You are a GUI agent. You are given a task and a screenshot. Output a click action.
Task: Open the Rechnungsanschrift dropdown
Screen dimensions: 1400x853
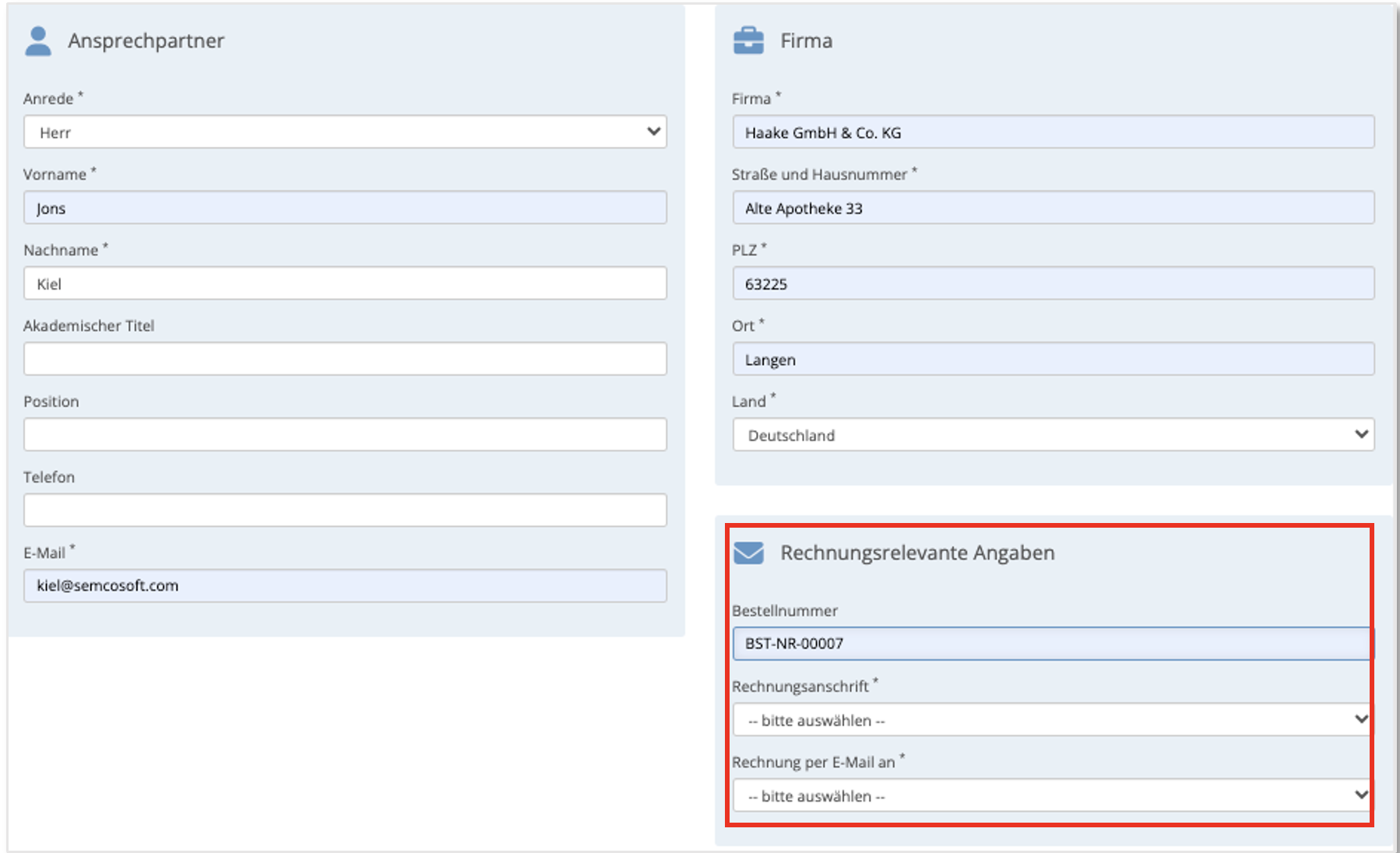click(x=1051, y=720)
